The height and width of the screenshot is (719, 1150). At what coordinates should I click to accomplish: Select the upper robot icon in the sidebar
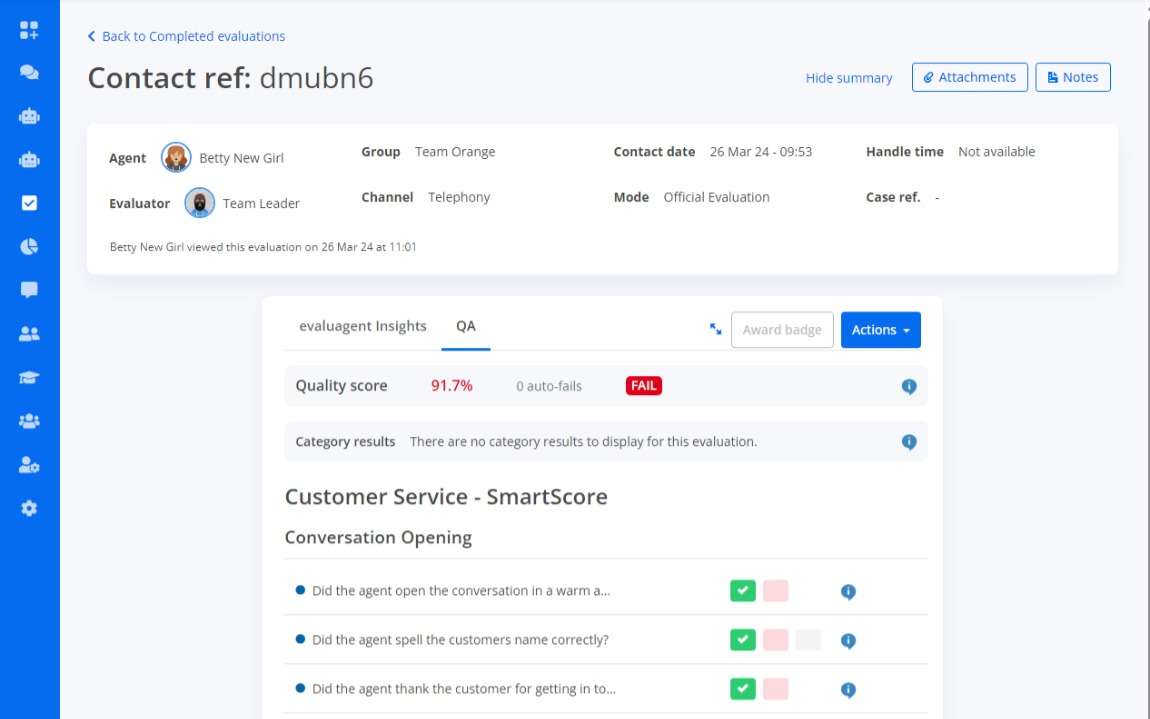pos(29,116)
